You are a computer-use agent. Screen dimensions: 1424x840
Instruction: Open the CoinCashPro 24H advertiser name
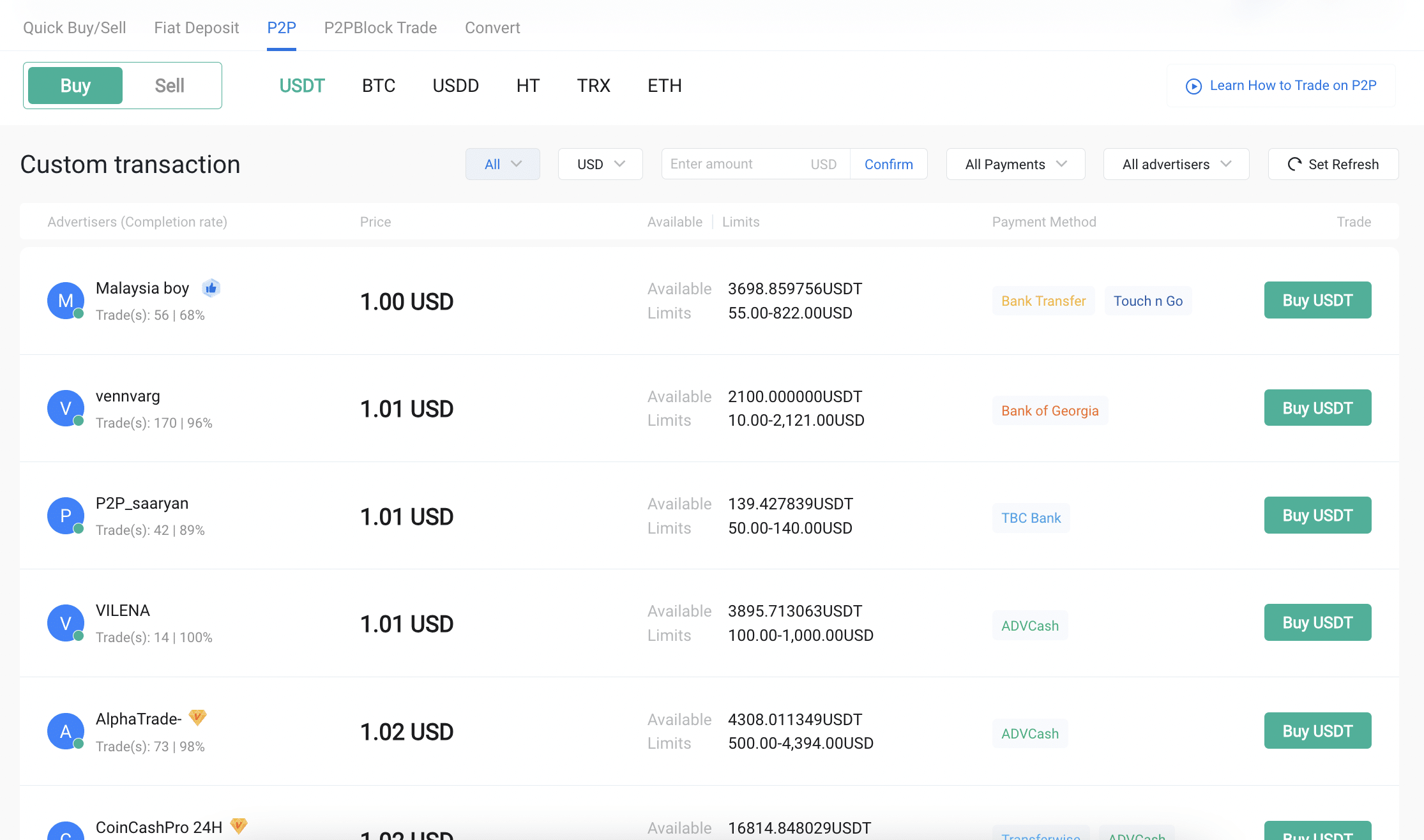click(x=159, y=827)
